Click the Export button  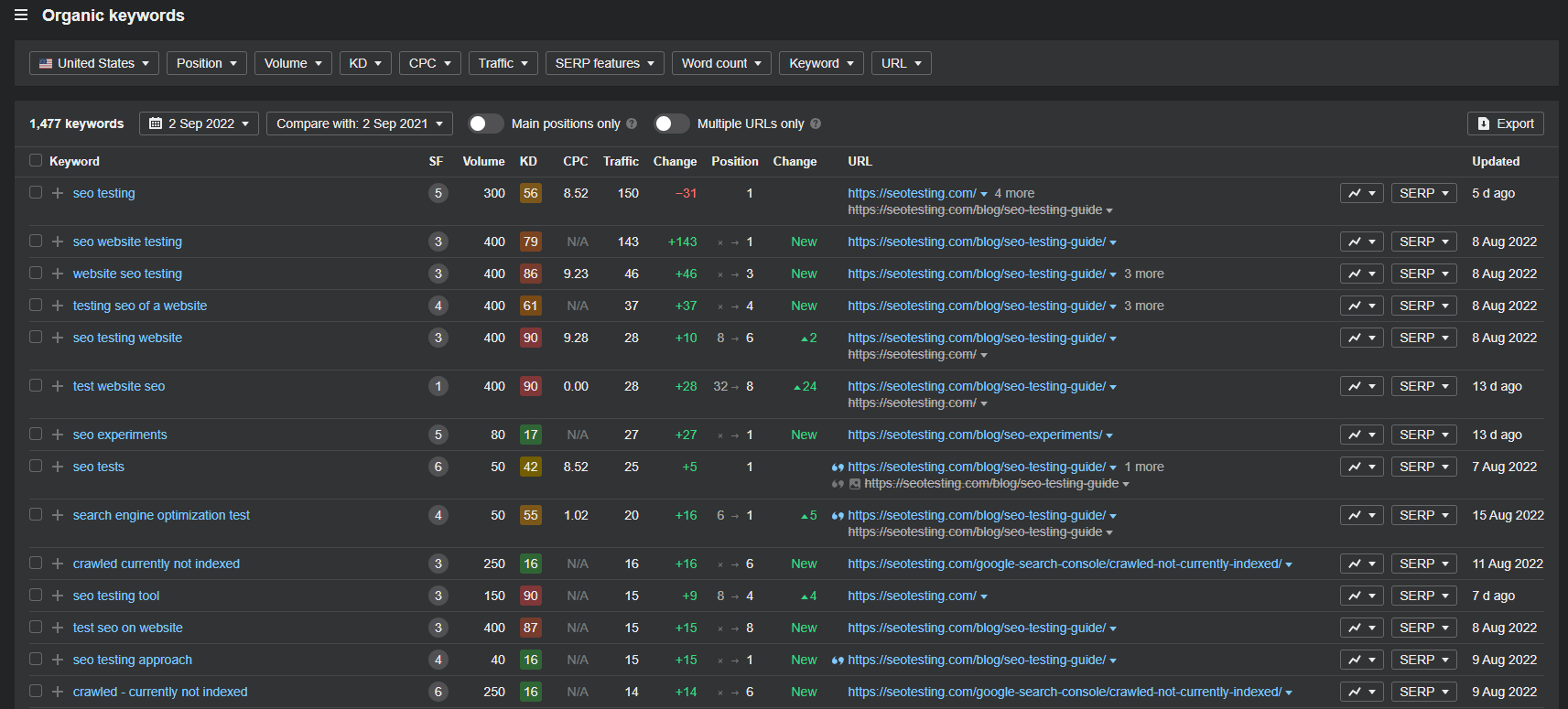pos(1505,124)
